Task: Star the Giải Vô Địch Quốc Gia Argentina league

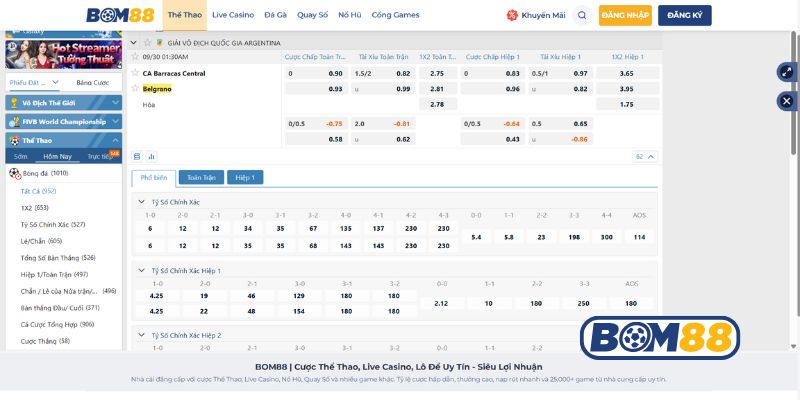Action: 147,43
